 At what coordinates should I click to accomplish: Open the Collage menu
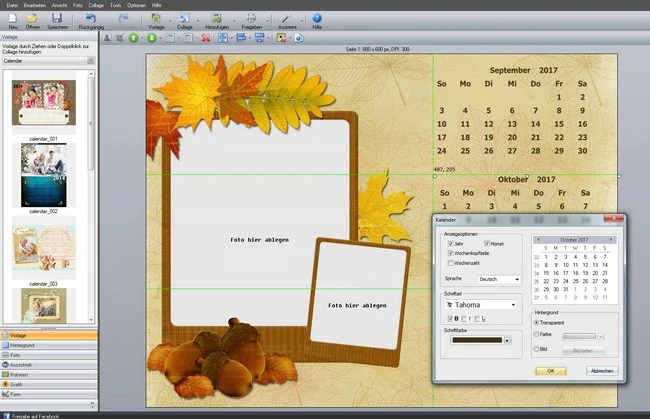click(x=96, y=5)
